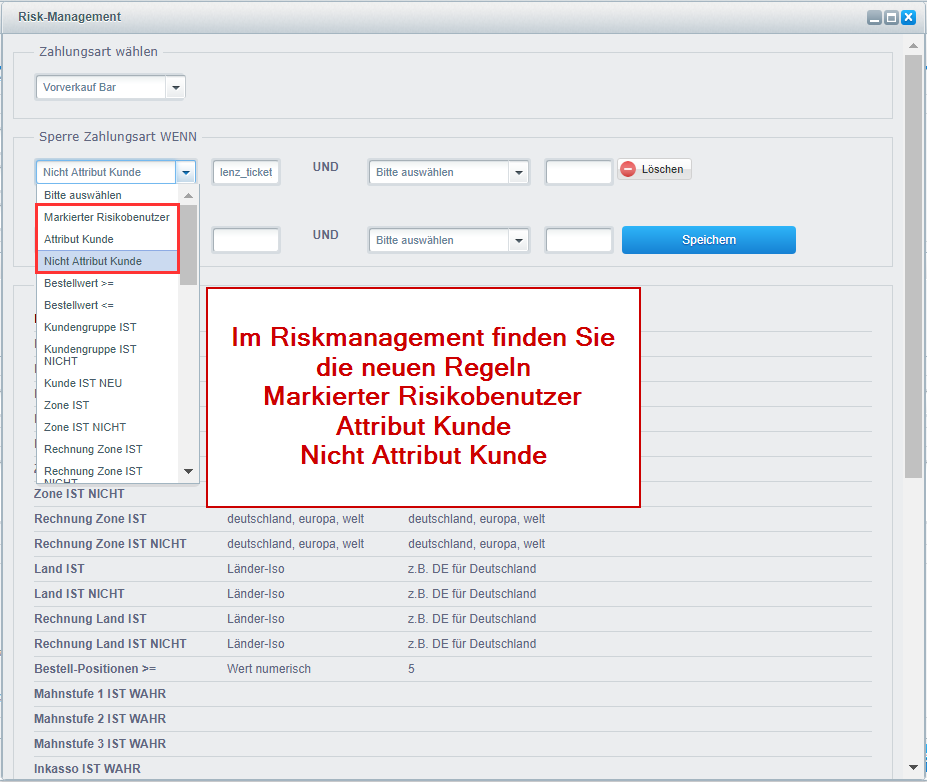The height and width of the screenshot is (782, 927).
Task: Select Bestellwert >= option
Action: (x=107, y=283)
